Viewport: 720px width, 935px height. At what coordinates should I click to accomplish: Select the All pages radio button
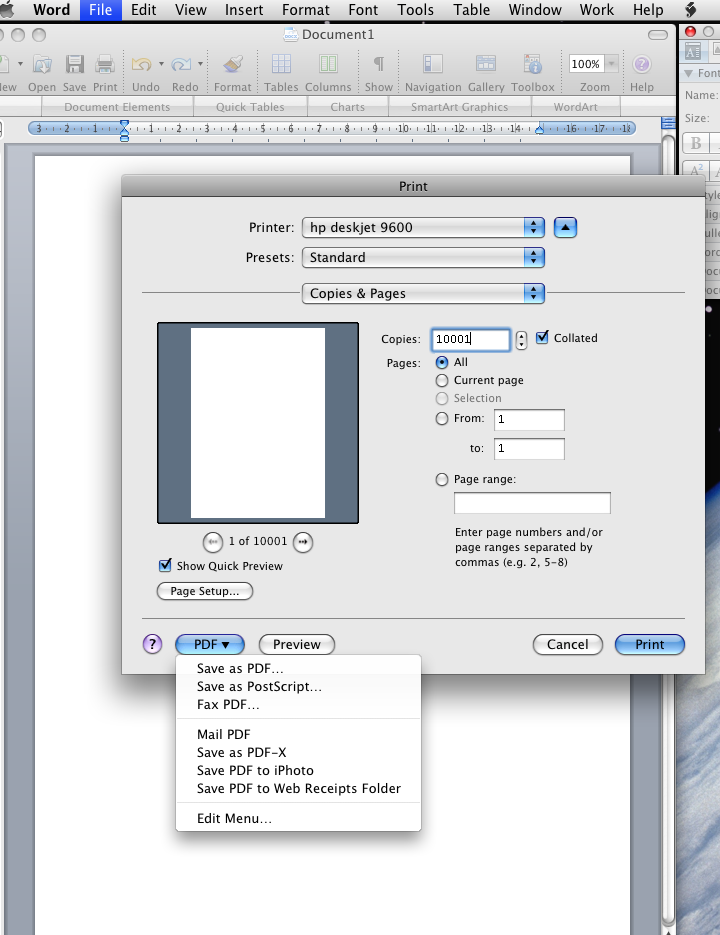tap(442, 363)
